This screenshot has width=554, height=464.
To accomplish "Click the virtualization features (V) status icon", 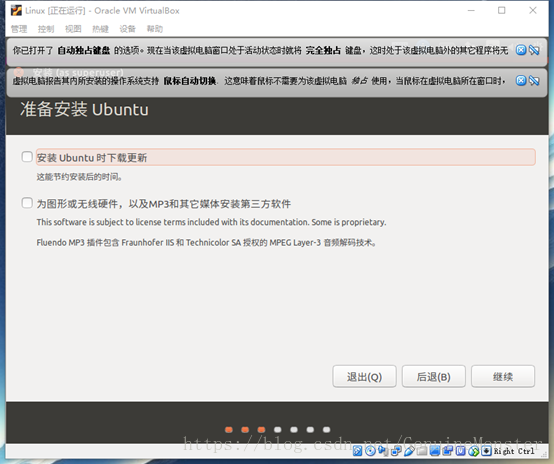I will [461, 451].
